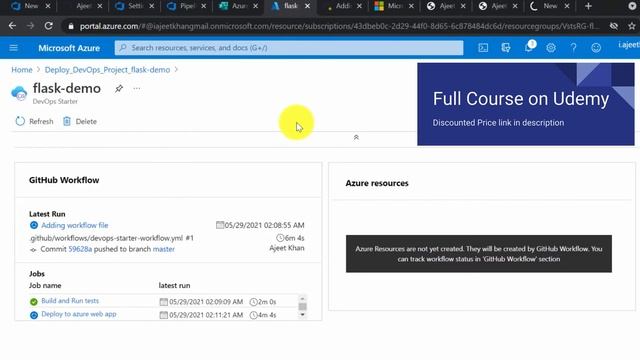Click the Delete trash icon
This screenshot has width=640, height=360.
[x=67, y=121]
